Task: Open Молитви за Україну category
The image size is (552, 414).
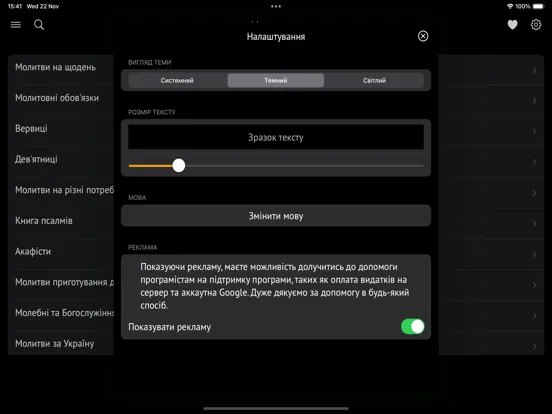Action: click(x=61, y=343)
